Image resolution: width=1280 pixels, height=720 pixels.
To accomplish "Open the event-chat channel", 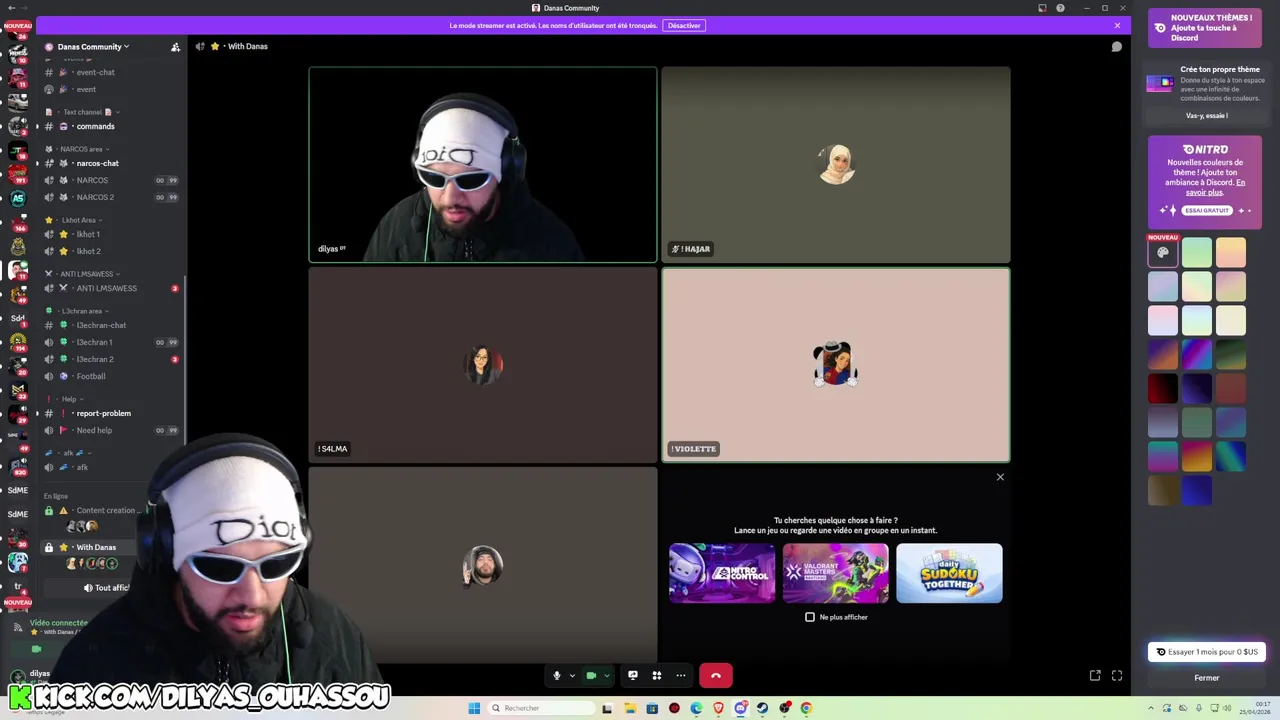I will tap(95, 72).
